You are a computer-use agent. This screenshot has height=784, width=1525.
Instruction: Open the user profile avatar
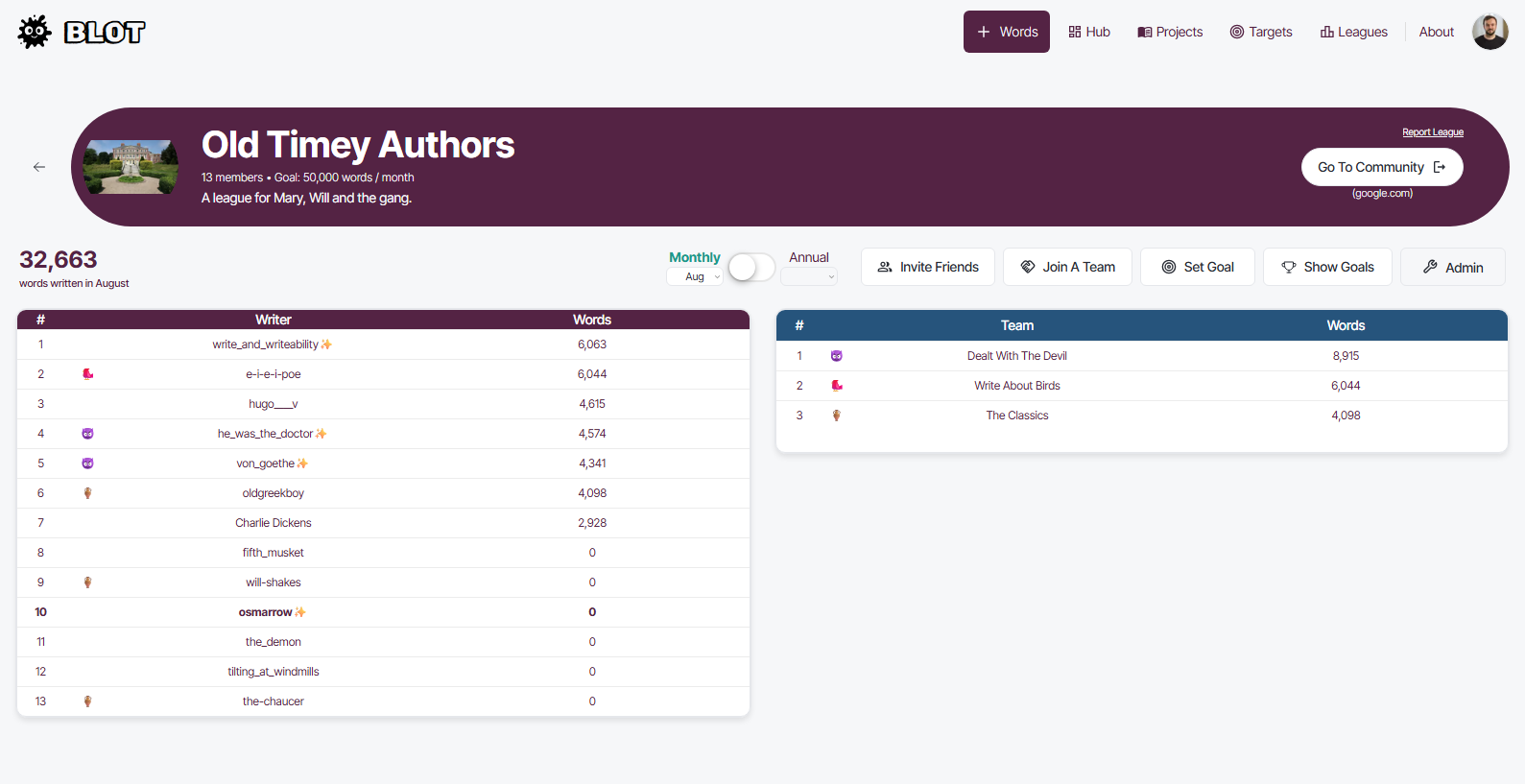1490,32
